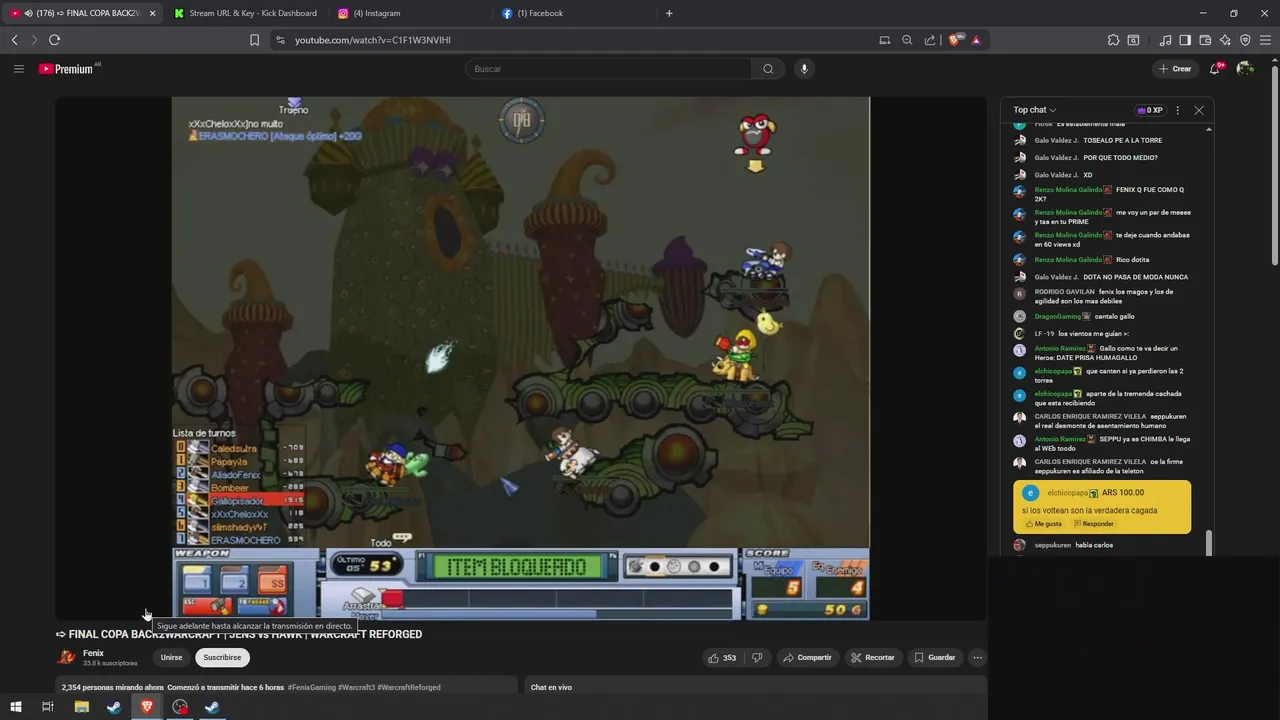Switch to the Facebook tab
Viewport: 1280px width, 720px height.
[575, 13]
